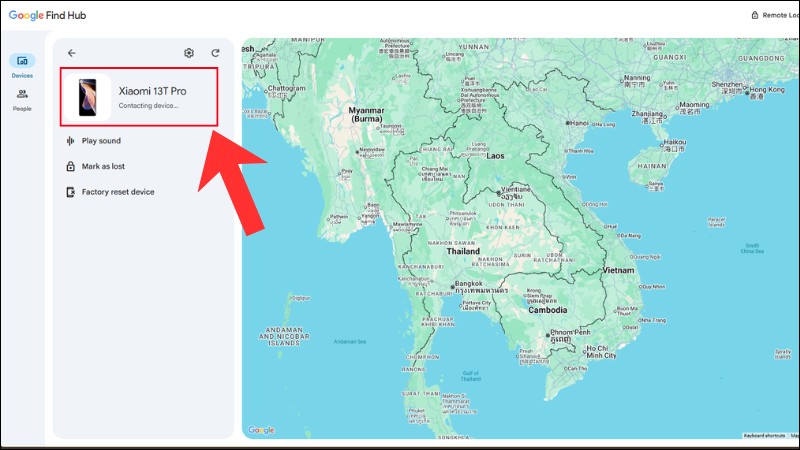
Task: Click Hainan island label on map
Action: pos(652,166)
